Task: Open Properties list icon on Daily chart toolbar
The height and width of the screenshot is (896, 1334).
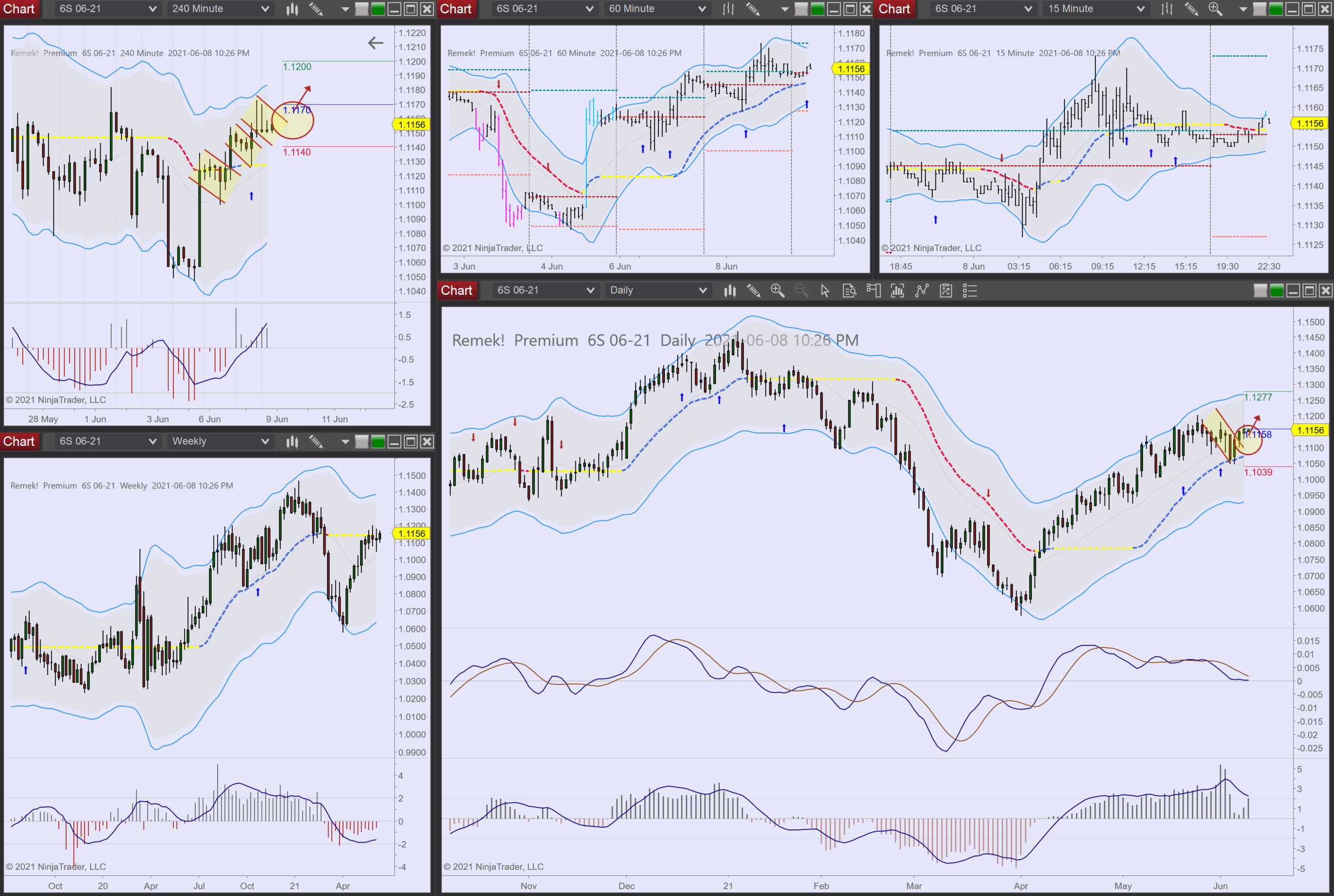Action: pyautogui.click(x=970, y=290)
